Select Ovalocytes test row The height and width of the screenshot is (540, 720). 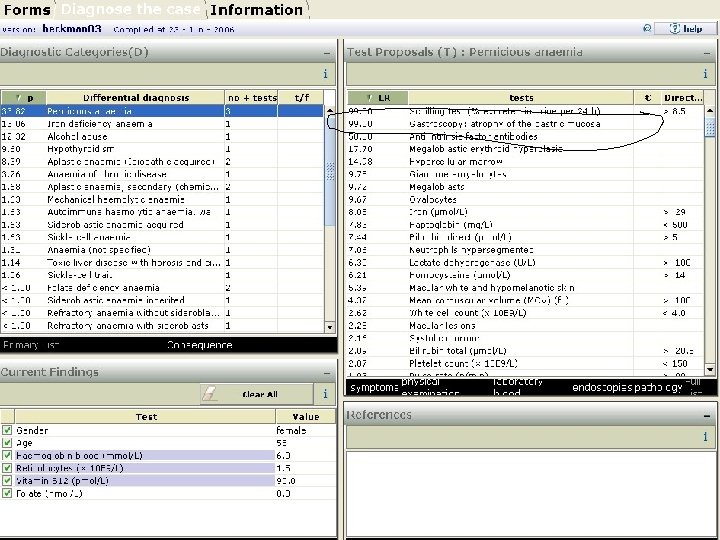tap(525, 199)
